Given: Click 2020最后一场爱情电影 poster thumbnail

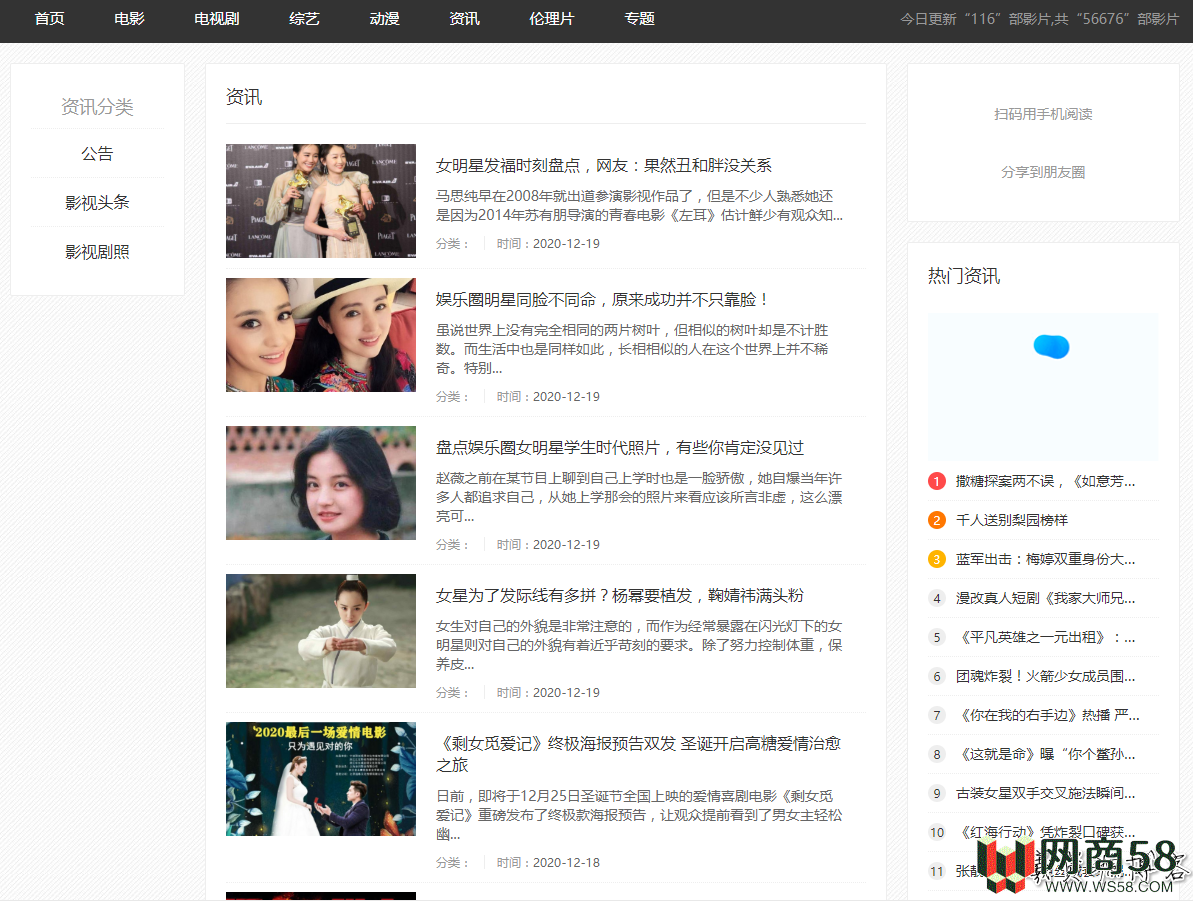Looking at the screenshot, I should tap(321, 778).
